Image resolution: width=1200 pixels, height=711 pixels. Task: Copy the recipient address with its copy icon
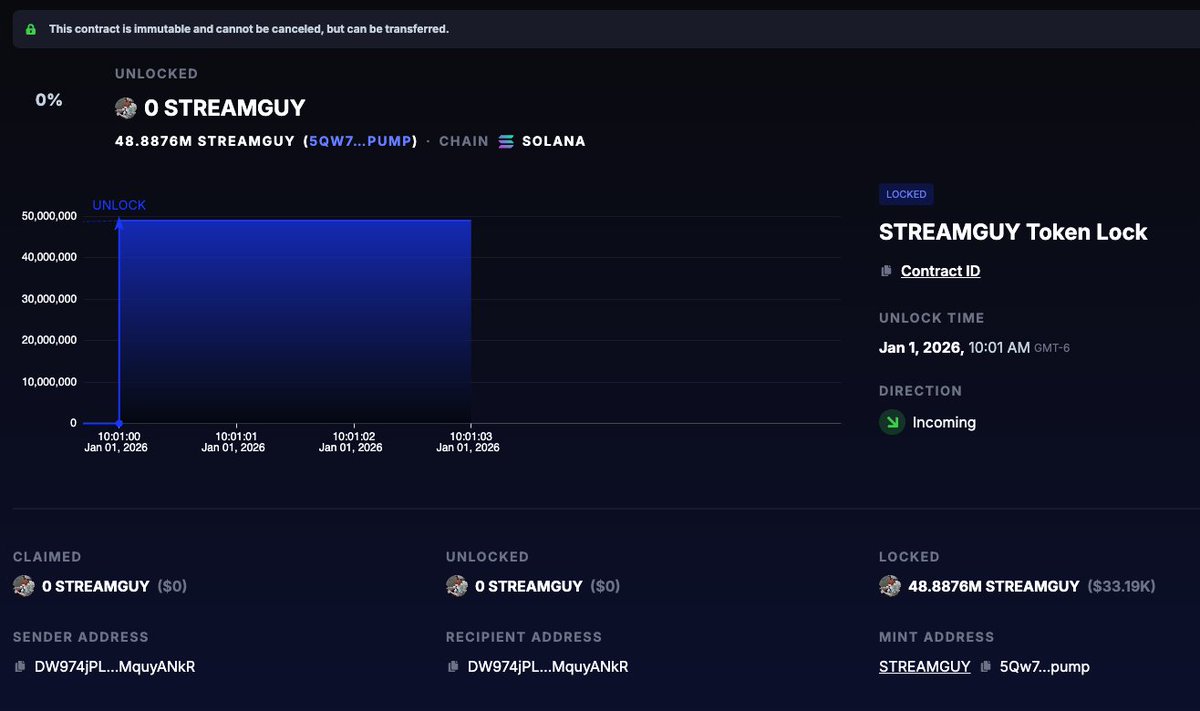tap(453, 667)
